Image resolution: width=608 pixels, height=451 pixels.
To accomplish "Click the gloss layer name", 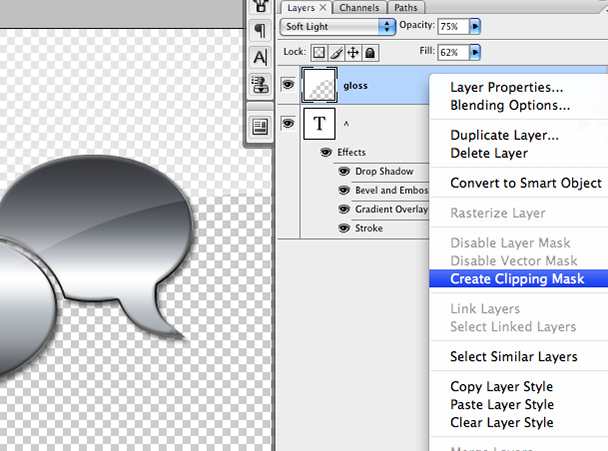I will point(355,86).
